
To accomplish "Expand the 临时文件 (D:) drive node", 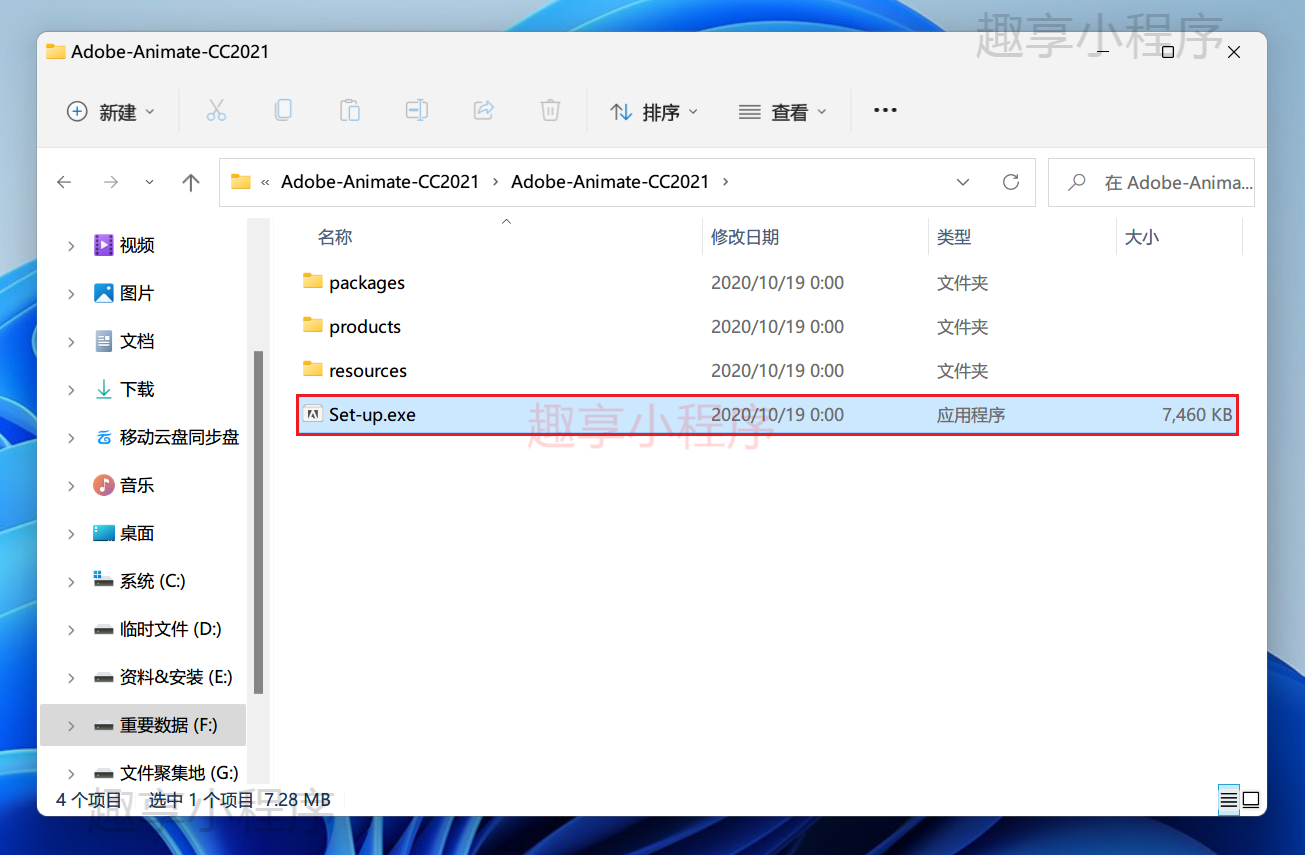I will pyautogui.click(x=71, y=629).
